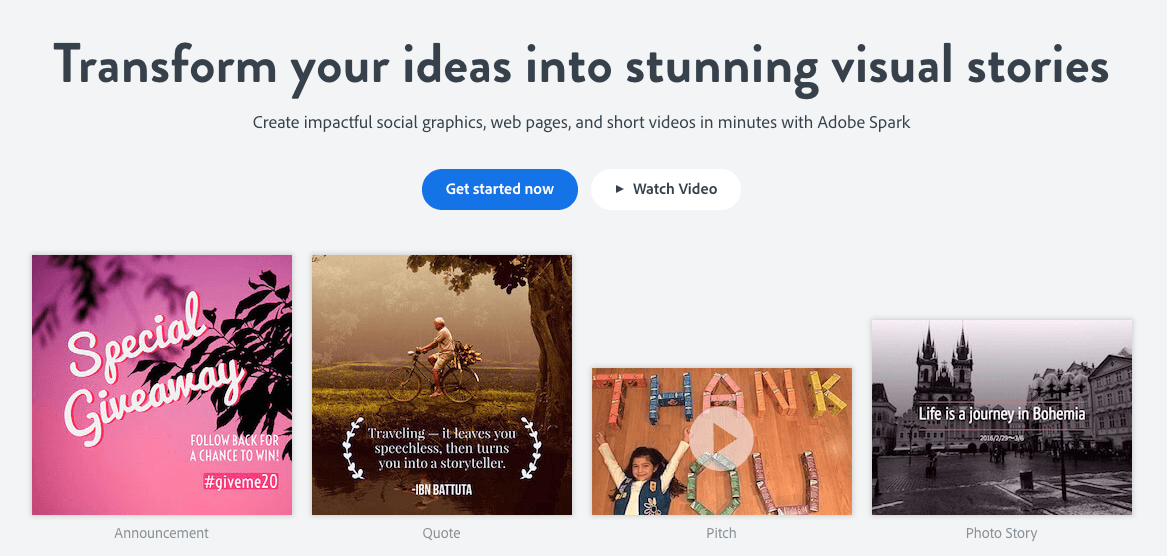This screenshot has height=556, width=1167.
Task: Open the pink Special Giveaway thumbnail
Action: click(x=162, y=385)
